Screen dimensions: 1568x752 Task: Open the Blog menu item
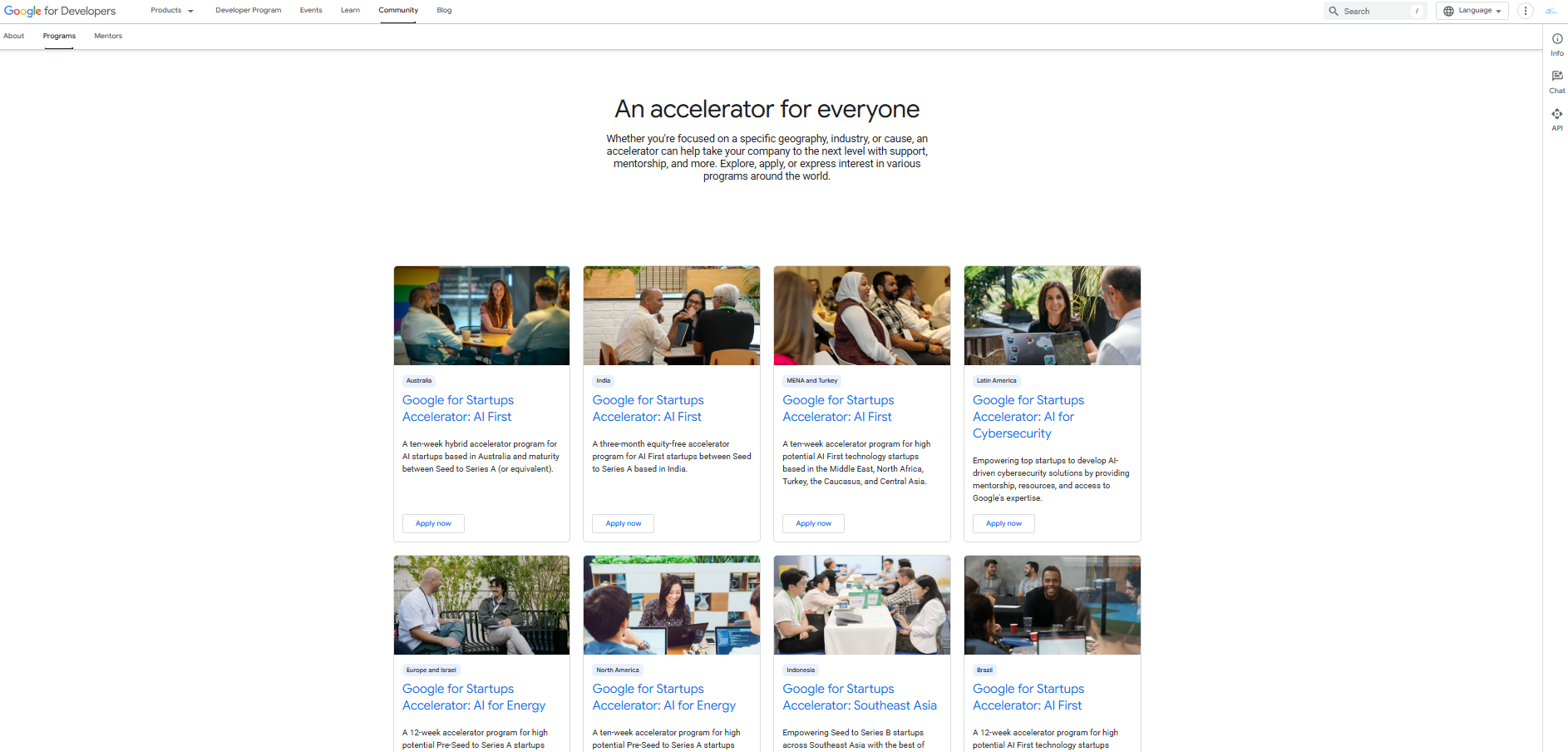click(444, 11)
